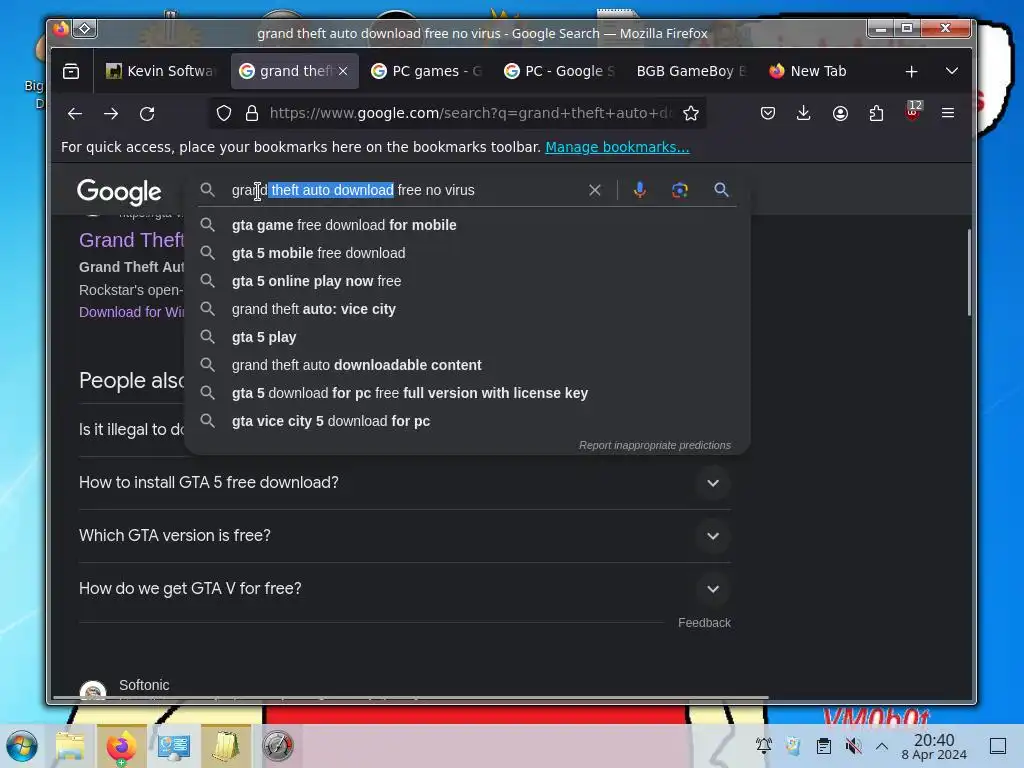Open the Firefox application hamburger menu
The height and width of the screenshot is (768, 1024).
948,114
